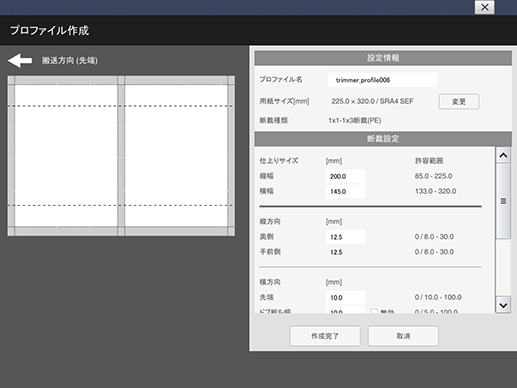The width and height of the screenshot is (517, 388).
Task: Click the 設定情報 section header
Action: (383, 58)
